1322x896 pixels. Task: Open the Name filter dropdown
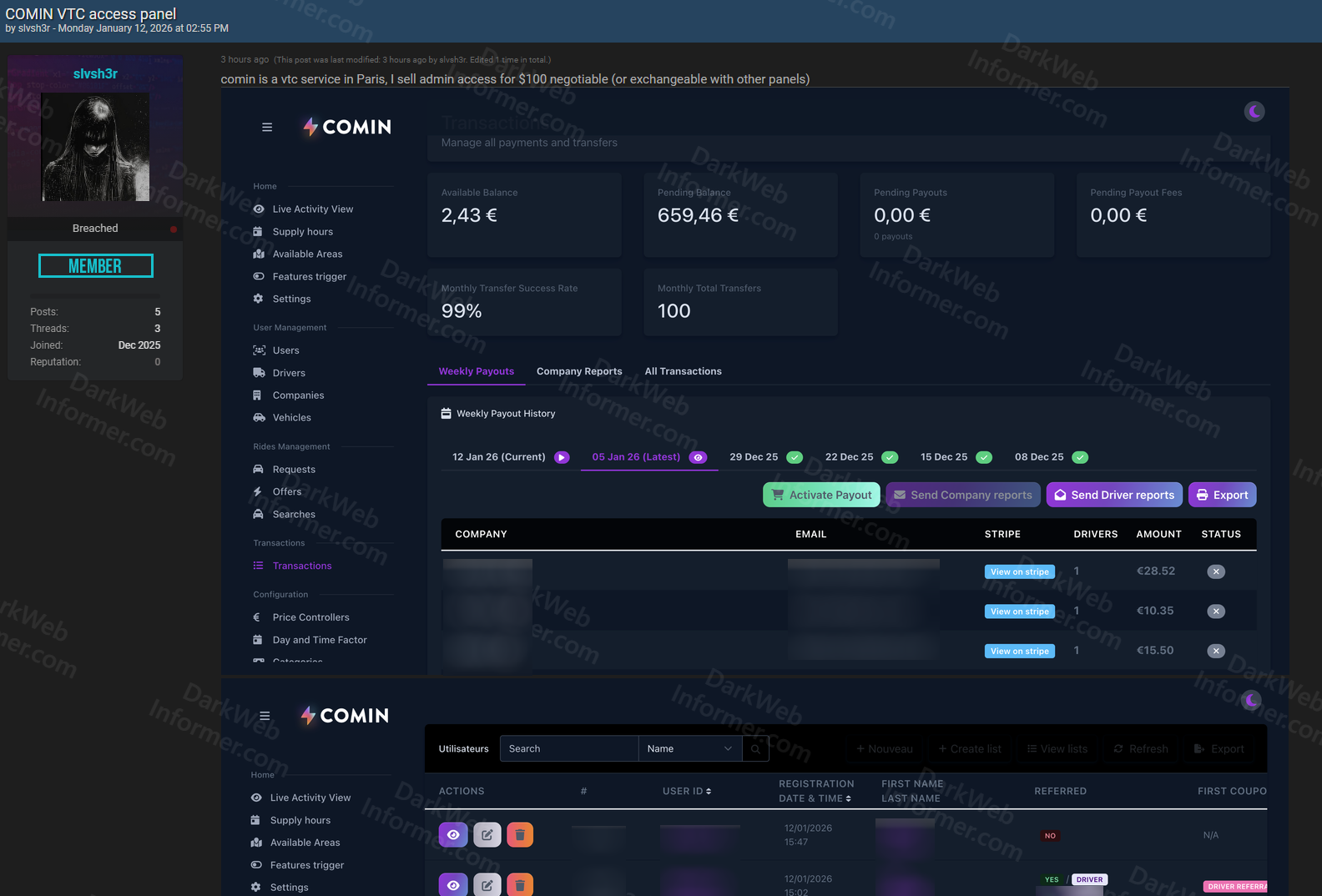tap(689, 749)
